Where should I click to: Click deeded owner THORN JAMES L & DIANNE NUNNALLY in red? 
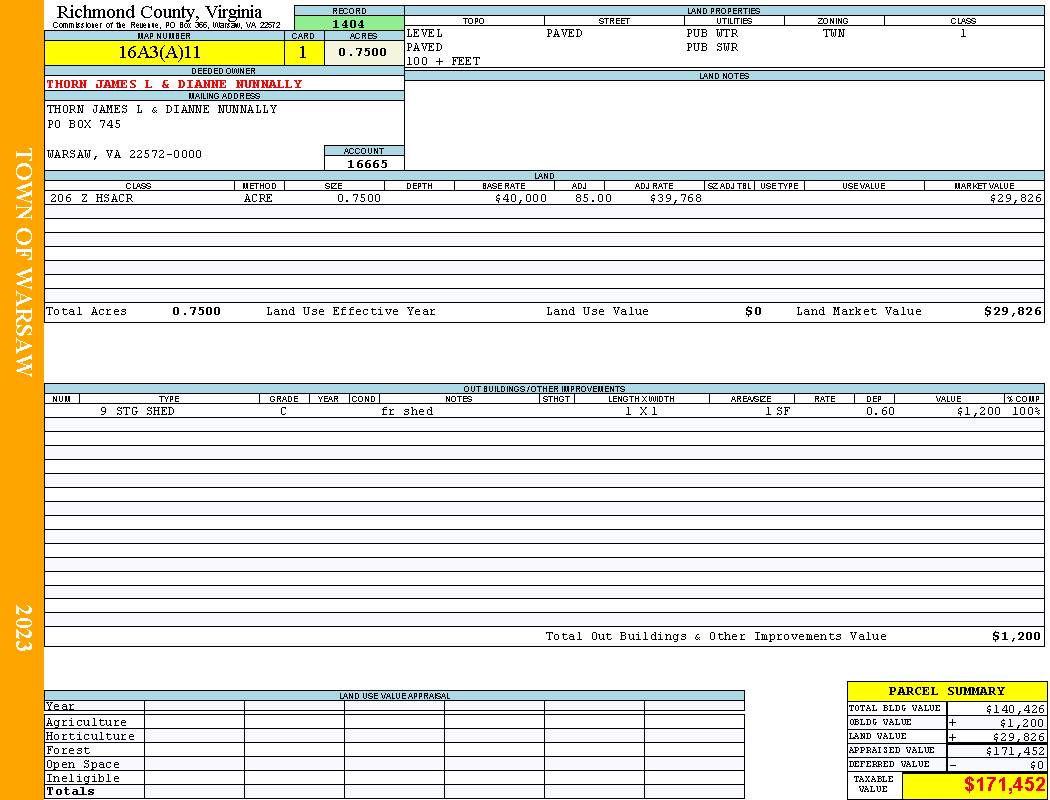(x=174, y=84)
